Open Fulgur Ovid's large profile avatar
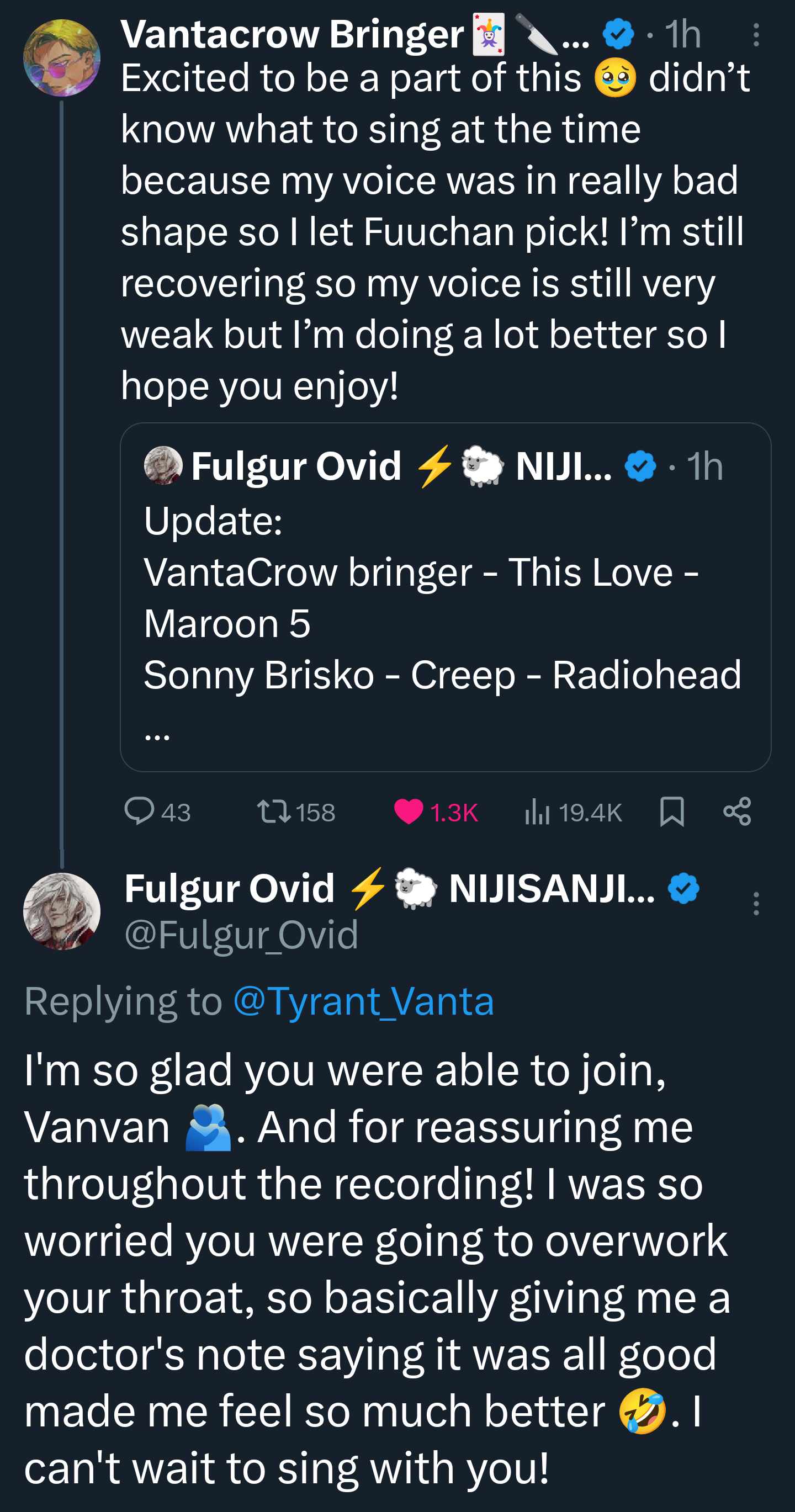 click(x=62, y=911)
